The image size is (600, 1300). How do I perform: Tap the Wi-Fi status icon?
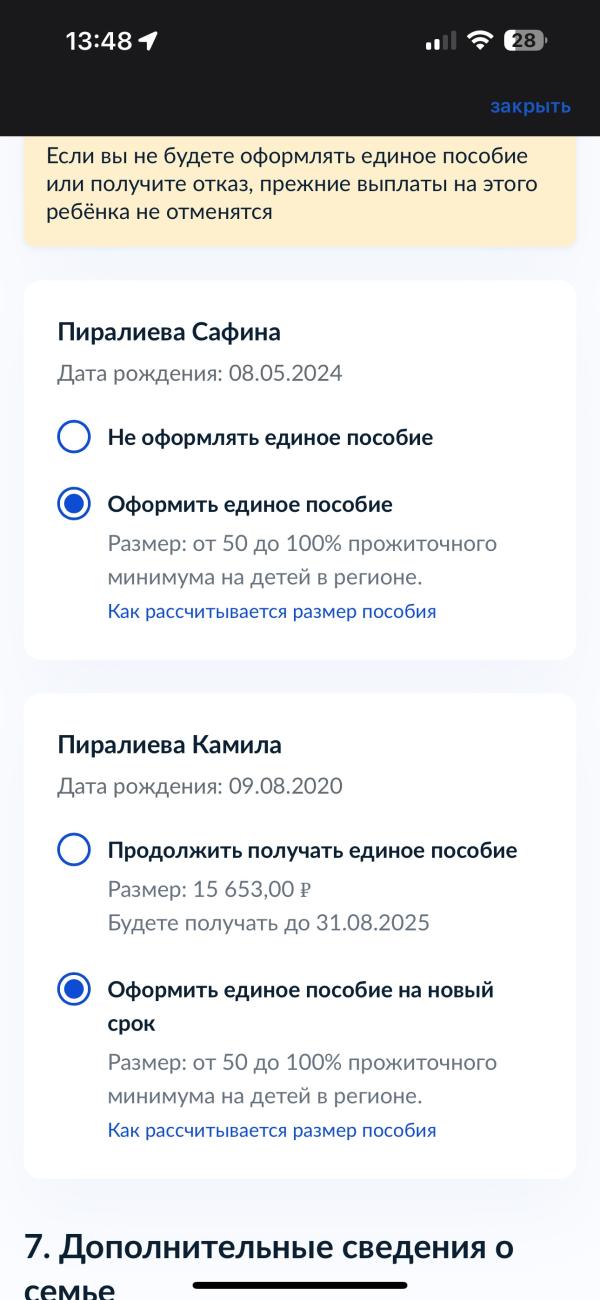[481, 41]
